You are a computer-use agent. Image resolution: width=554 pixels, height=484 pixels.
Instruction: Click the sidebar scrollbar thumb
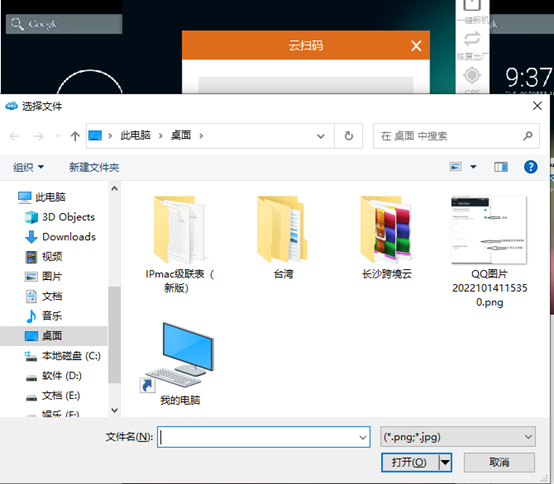point(114,334)
